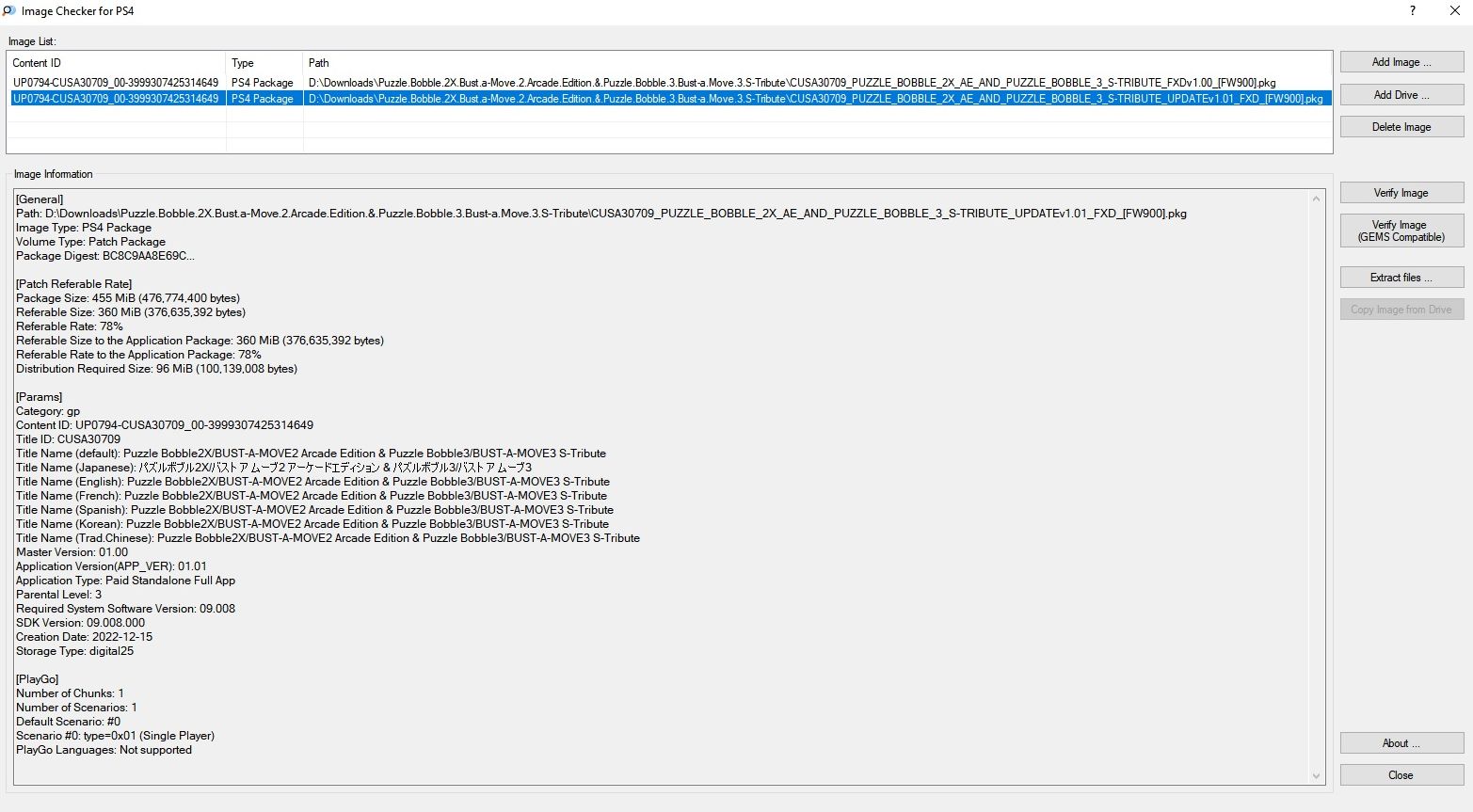Click the Application Type Paid Standalone line
The height and width of the screenshot is (812, 1473).
tap(125, 581)
